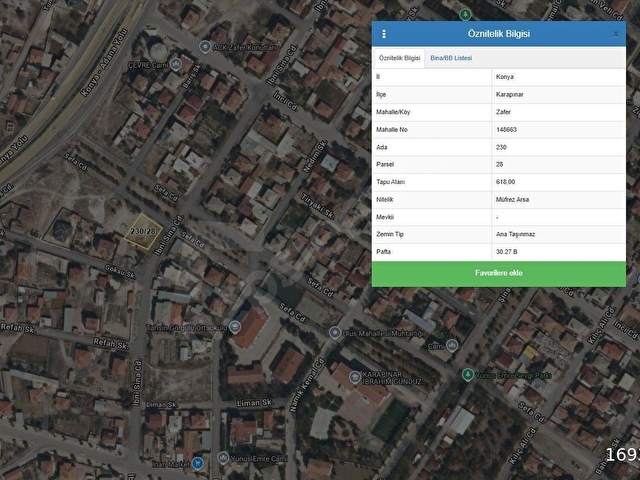The image size is (640, 480).
Task: Click the Mahalle No value 148663
Action: (507, 129)
